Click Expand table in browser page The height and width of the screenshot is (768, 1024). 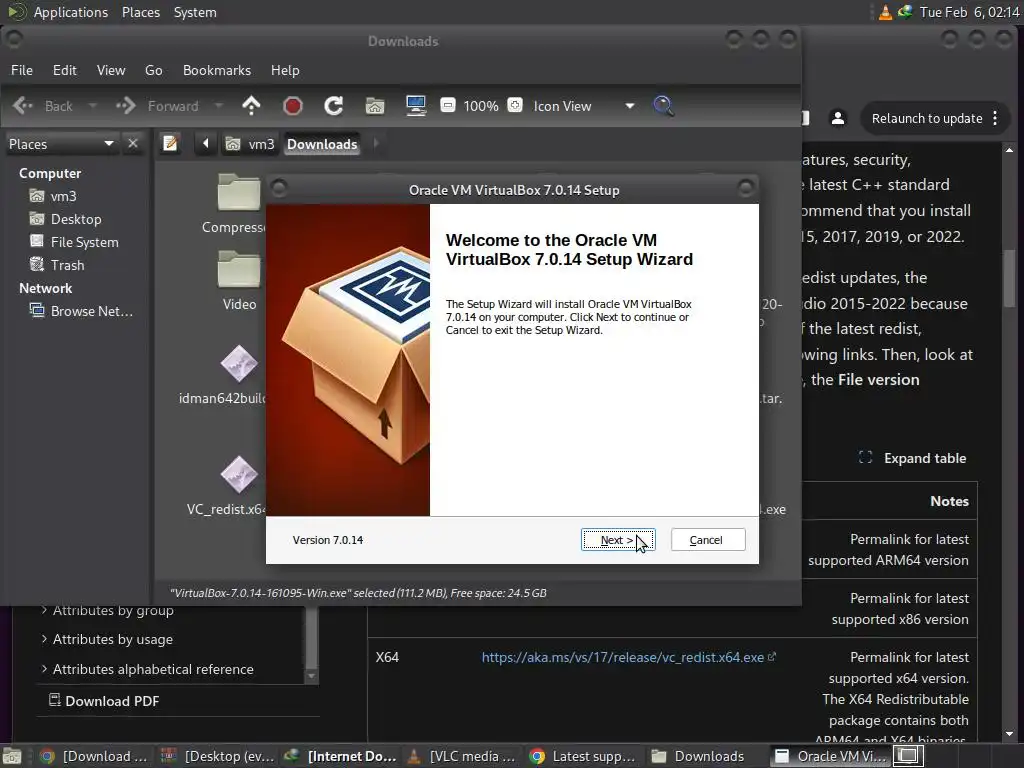click(x=913, y=458)
